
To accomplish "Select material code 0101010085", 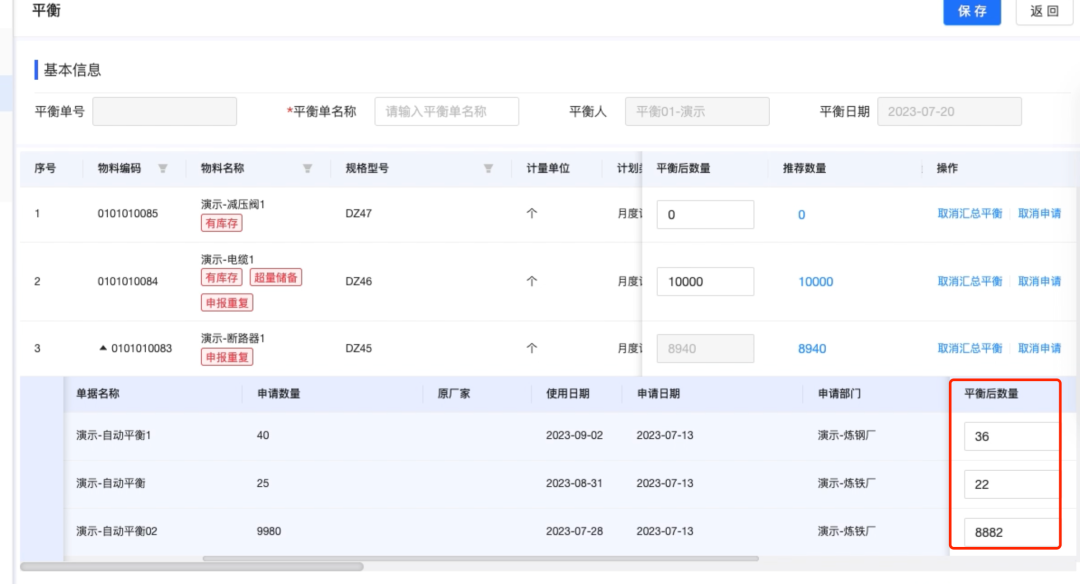I will [127, 213].
